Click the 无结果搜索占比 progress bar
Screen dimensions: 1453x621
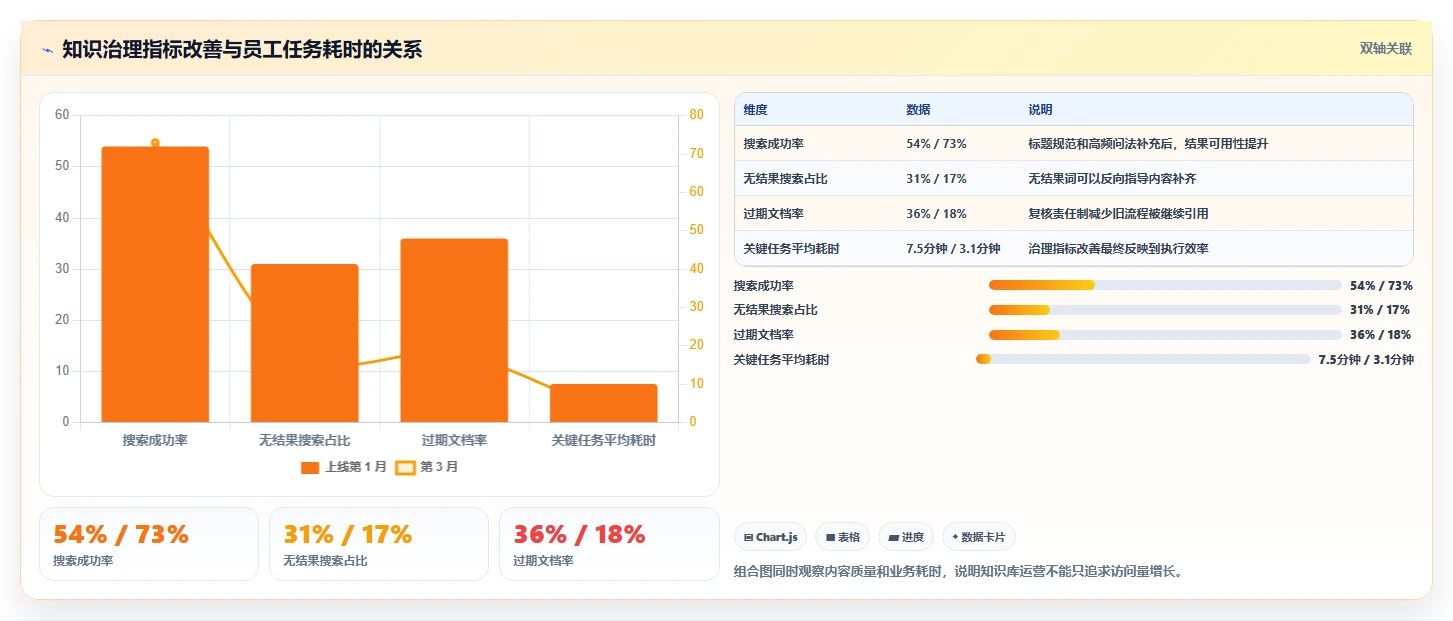[1165, 310]
